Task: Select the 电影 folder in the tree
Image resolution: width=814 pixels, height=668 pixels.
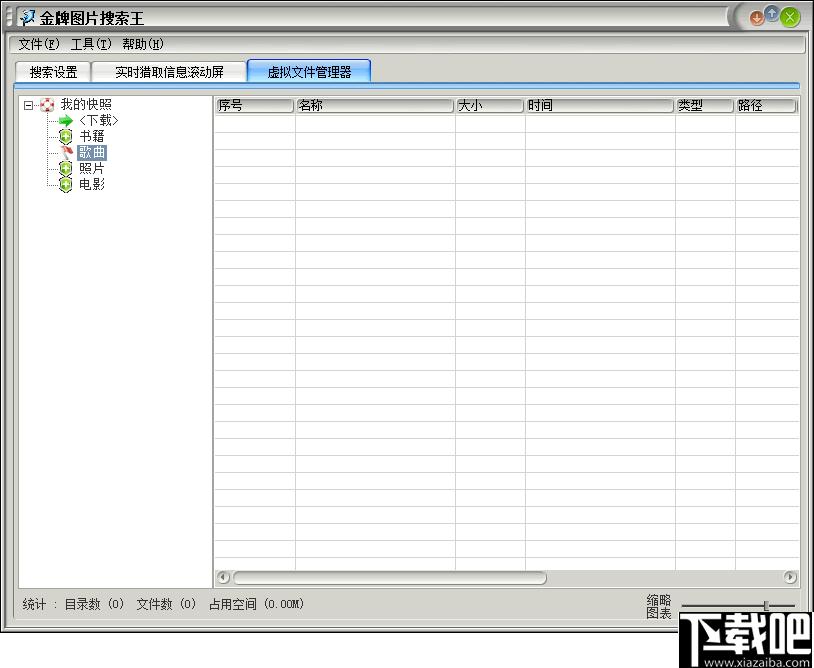Action: pos(92,184)
